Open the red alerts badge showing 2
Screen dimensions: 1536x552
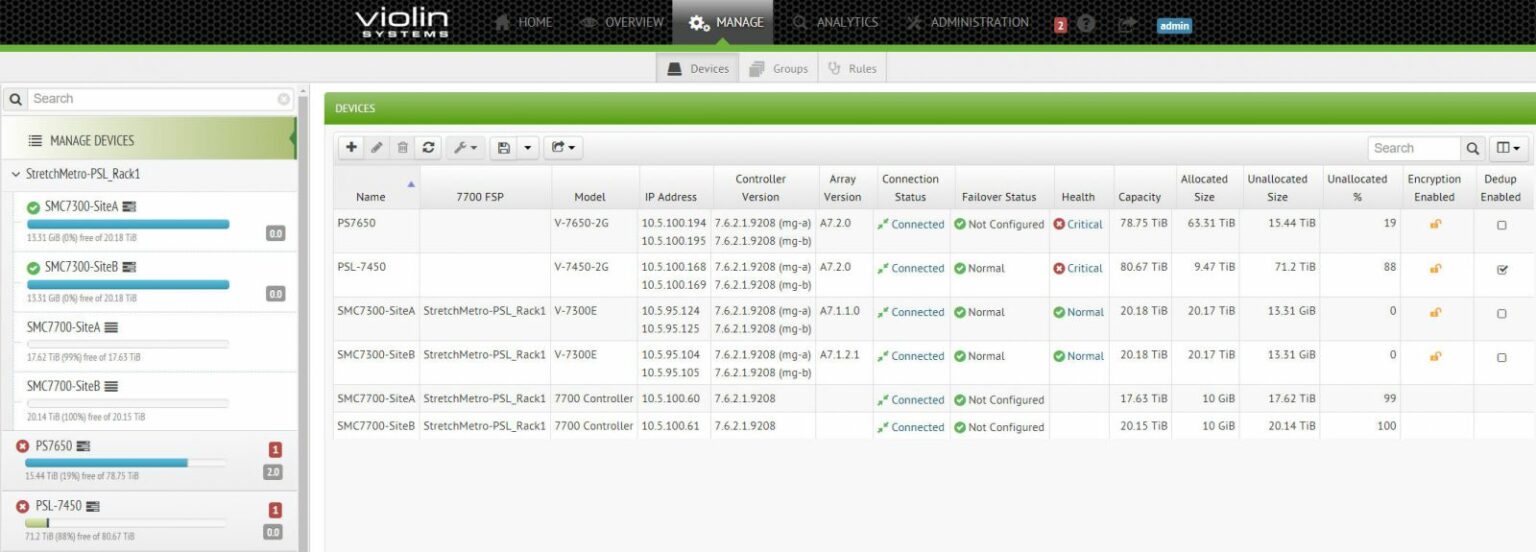click(x=1061, y=25)
